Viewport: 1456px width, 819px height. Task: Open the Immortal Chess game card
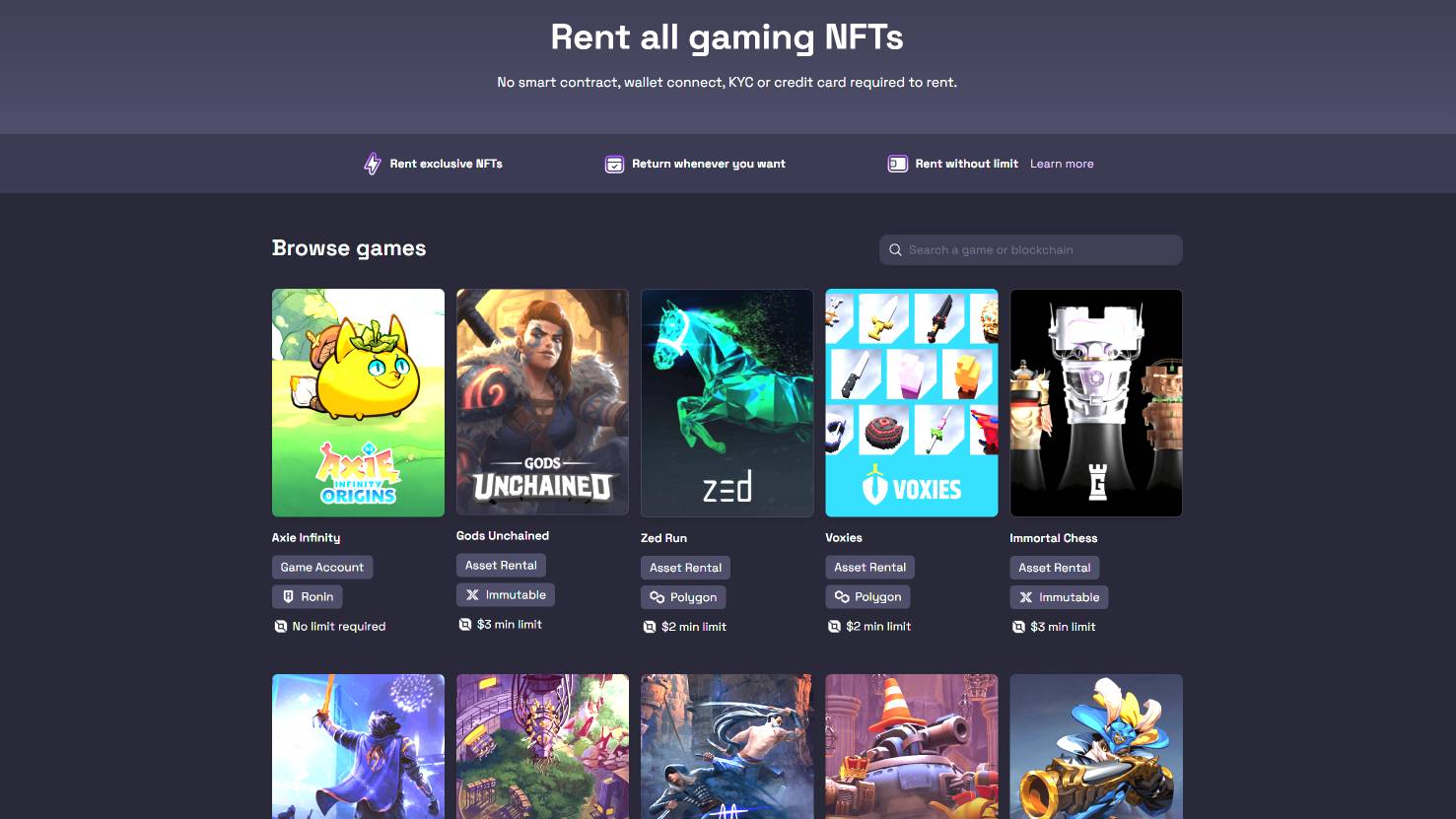point(1095,402)
